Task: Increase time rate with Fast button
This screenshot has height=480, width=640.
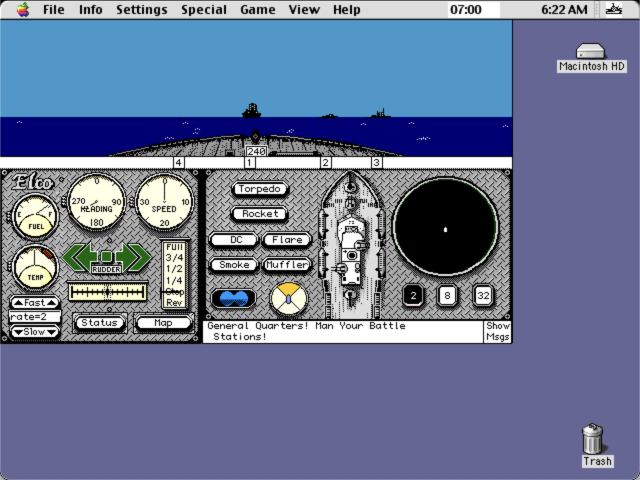Action: 35,303
